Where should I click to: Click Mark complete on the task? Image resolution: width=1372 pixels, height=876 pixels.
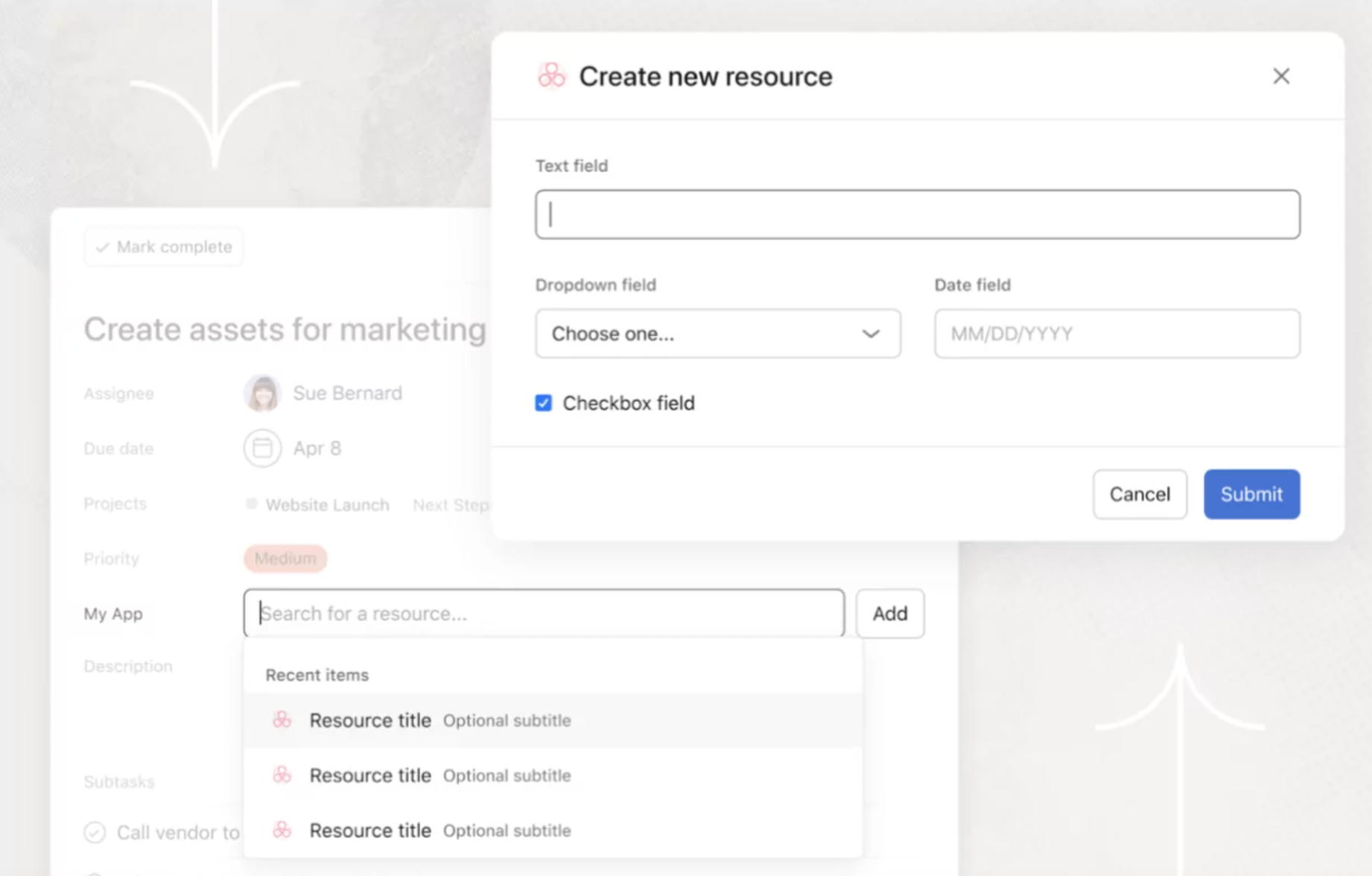pyautogui.click(x=164, y=247)
